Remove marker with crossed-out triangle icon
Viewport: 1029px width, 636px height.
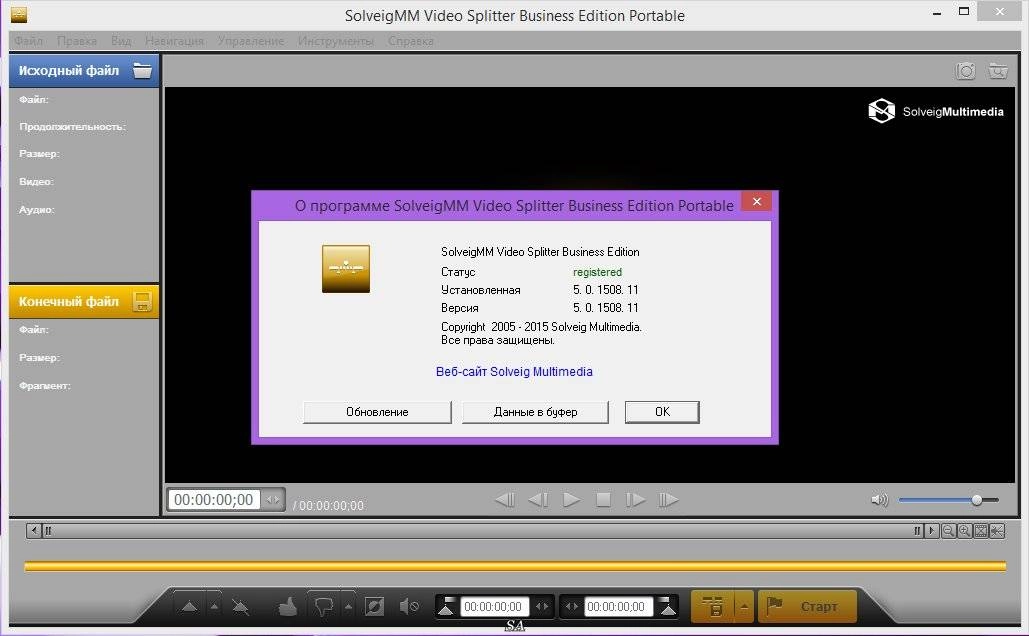coord(240,607)
